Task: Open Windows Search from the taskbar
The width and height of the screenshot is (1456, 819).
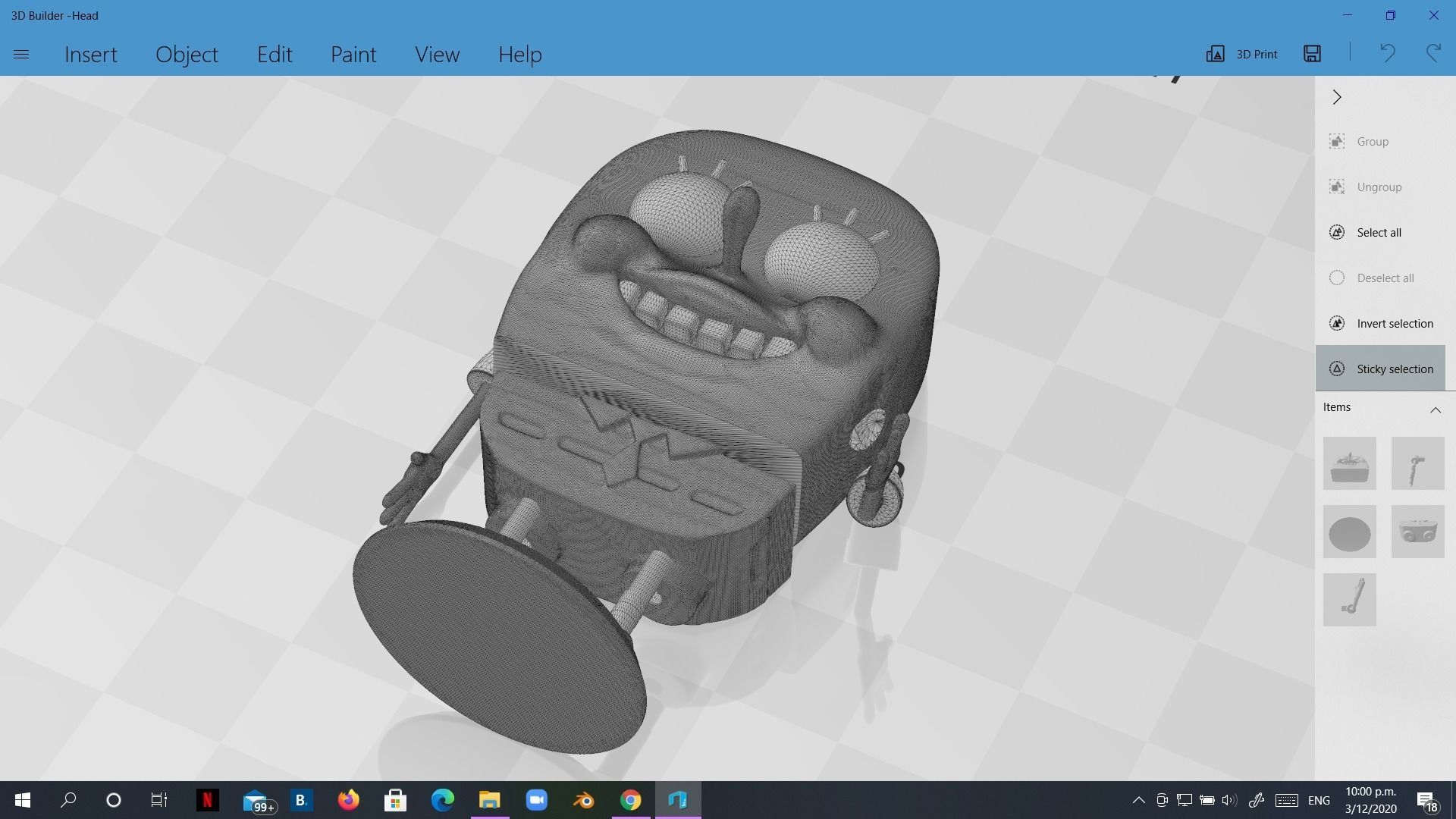Action: click(68, 800)
